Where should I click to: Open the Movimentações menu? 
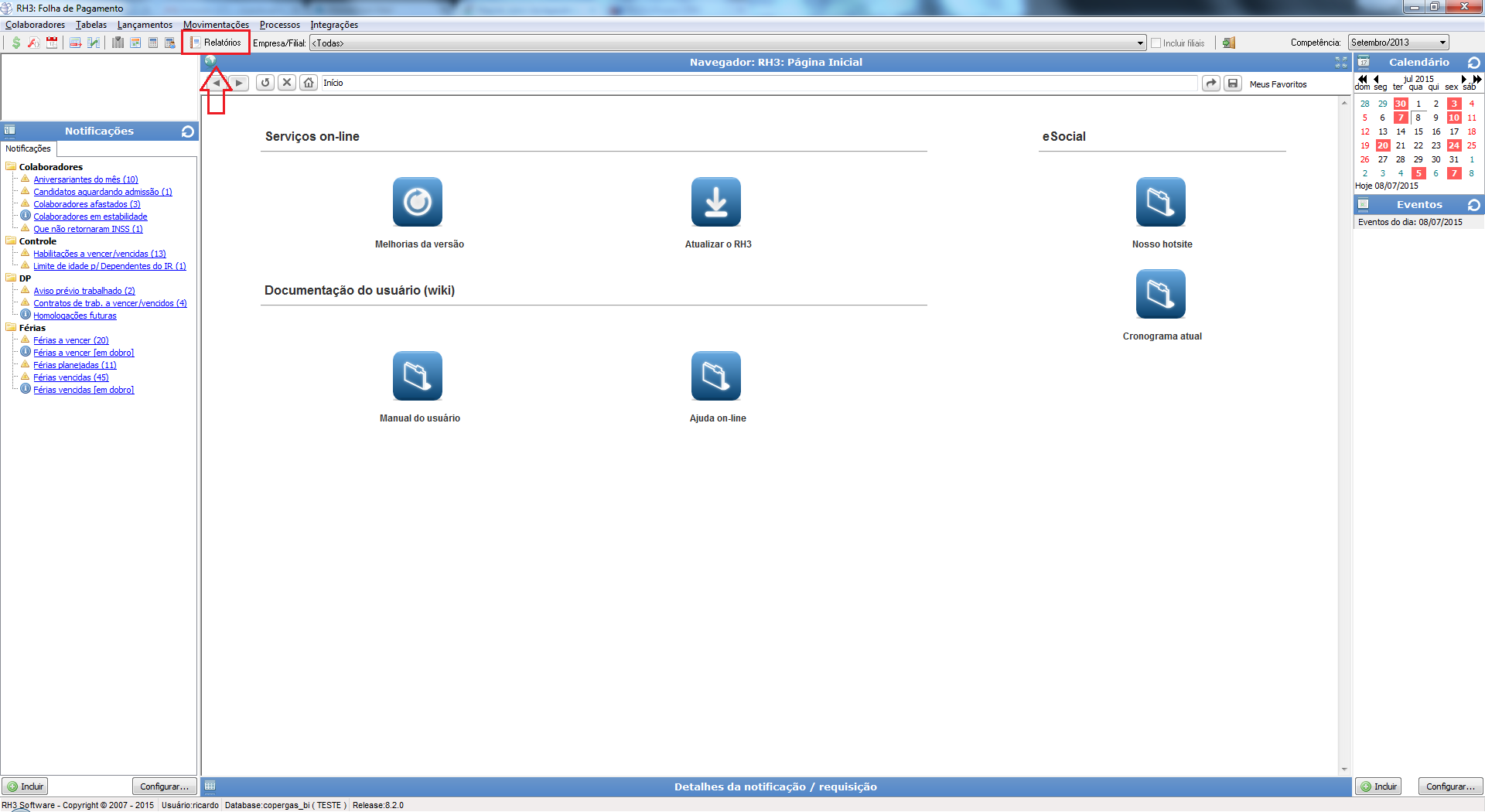pyautogui.click(x=216, y=25)
